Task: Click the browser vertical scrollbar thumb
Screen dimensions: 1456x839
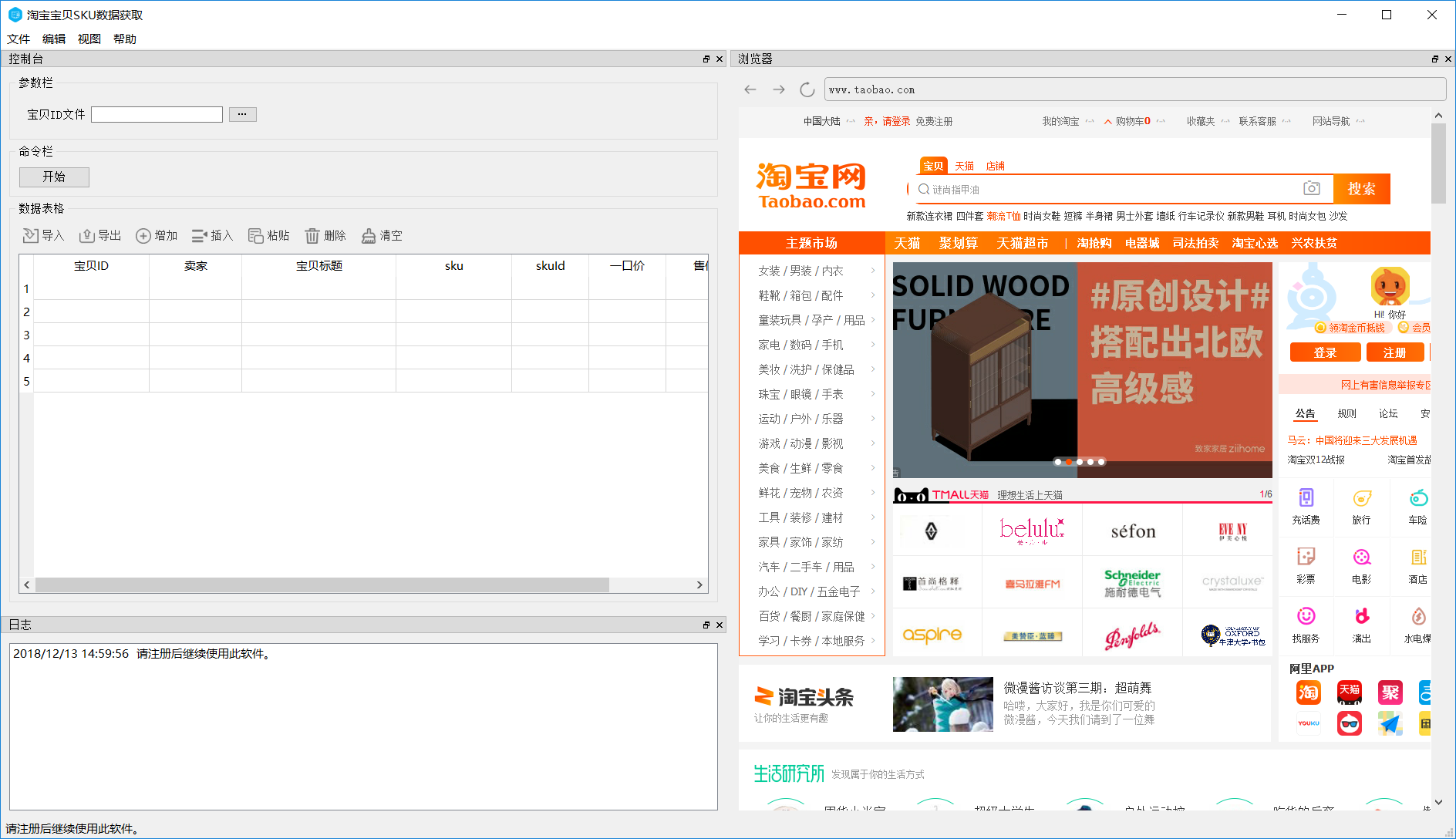Action: 1438,163
